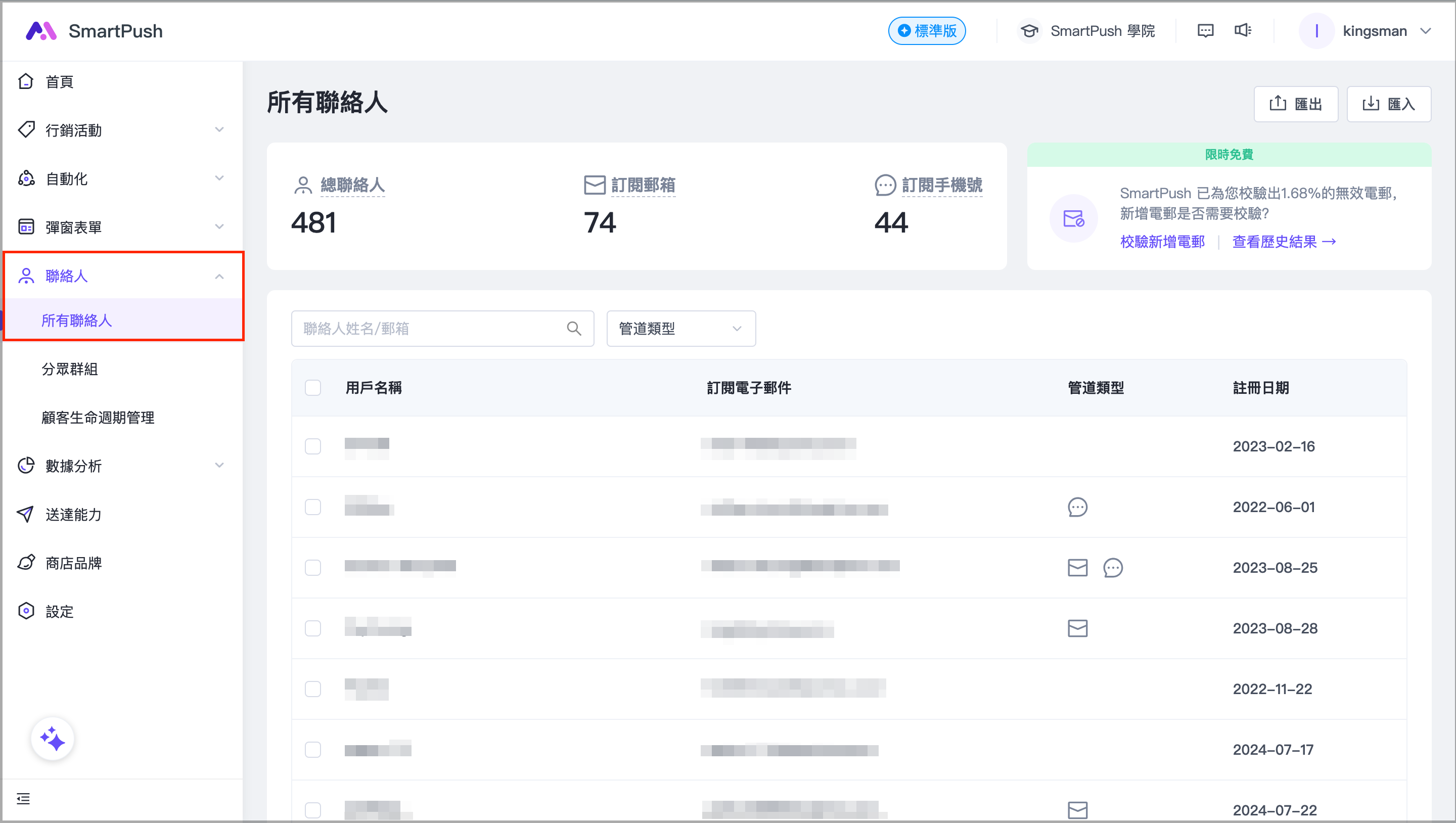Click the 校驗新增電郵 link
The image size is (1456, 823).
coord(1162,242)
